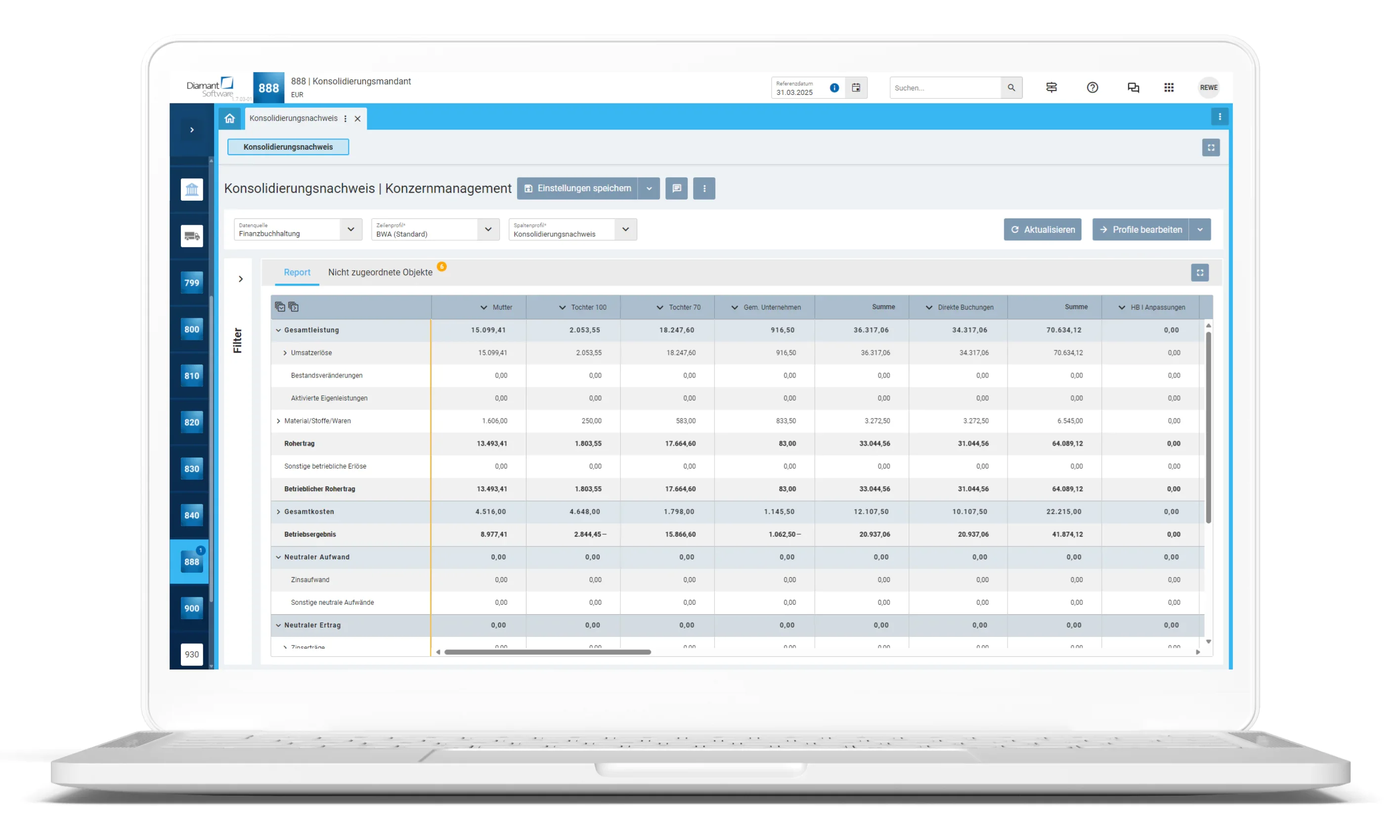Open the chat messages icon
This screenshot has height=840, width=1400.
[x=1133, y=88]
